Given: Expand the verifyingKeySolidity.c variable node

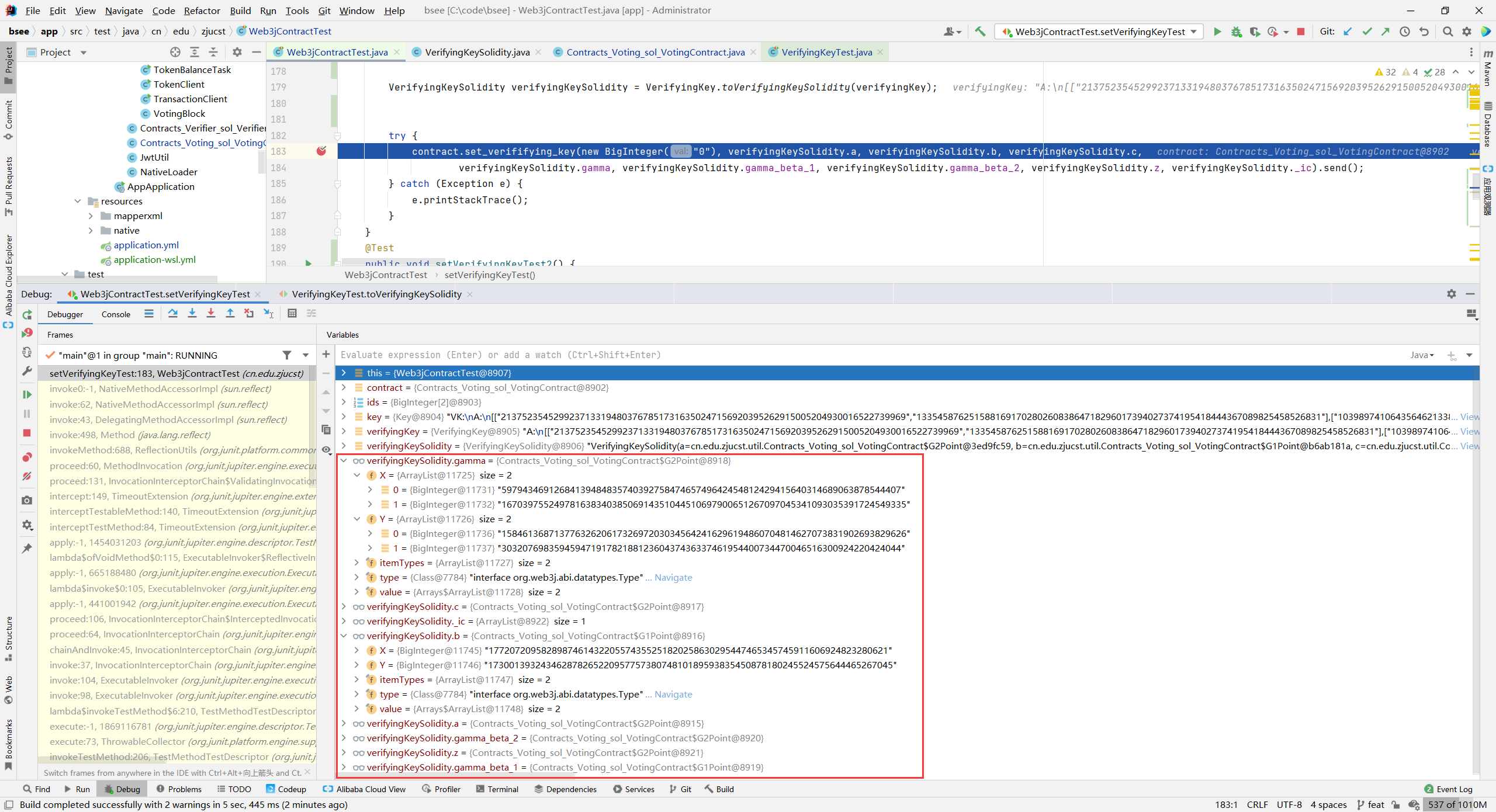Looking at the screenshot, I should (x=344, y=607).
